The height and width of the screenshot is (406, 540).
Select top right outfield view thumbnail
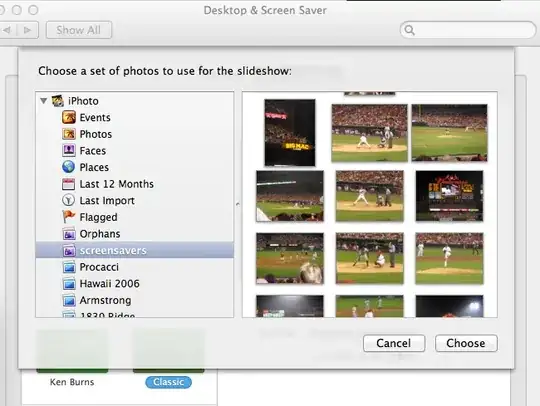coord(449,133)
